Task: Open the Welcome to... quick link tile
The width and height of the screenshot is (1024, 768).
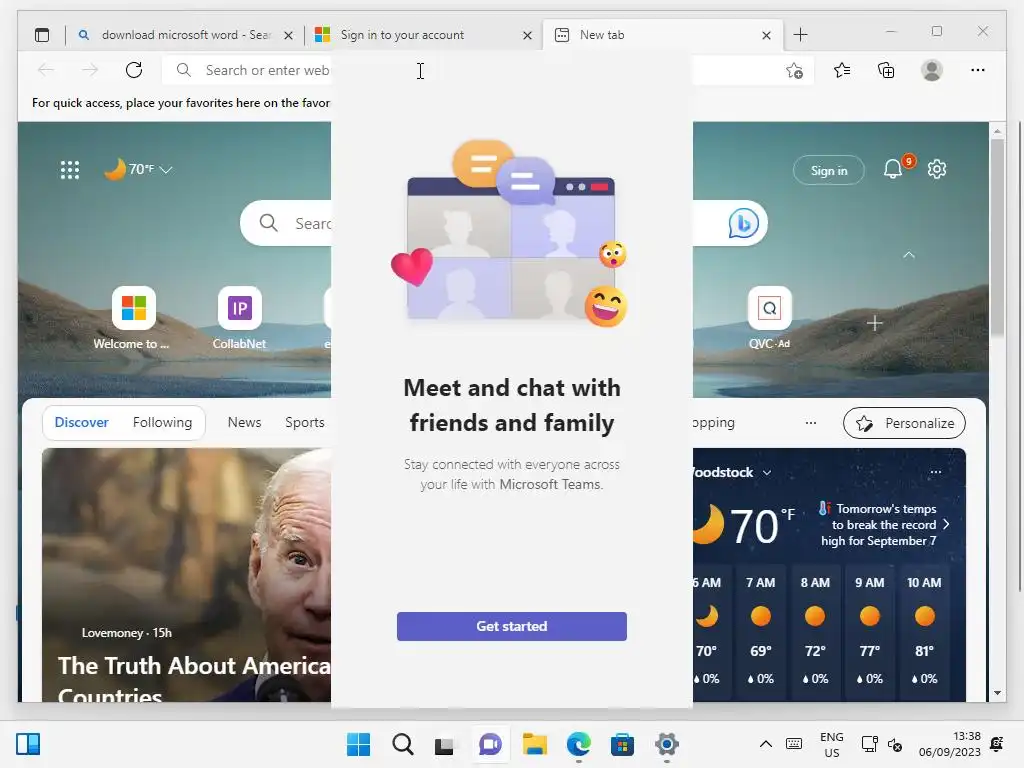Action: pos(133,318)
